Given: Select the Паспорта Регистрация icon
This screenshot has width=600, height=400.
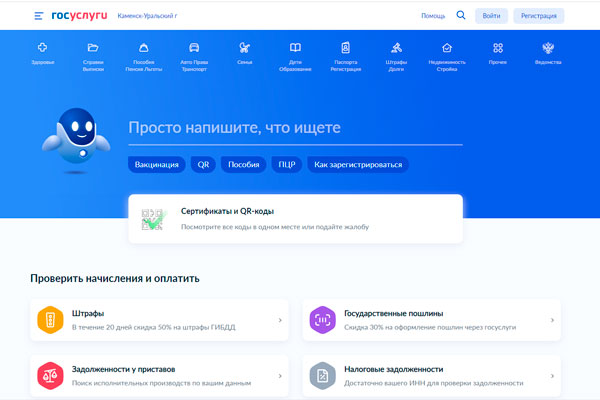Looking at the screenshot, I should pyautogui.click(x=346, y=47).
